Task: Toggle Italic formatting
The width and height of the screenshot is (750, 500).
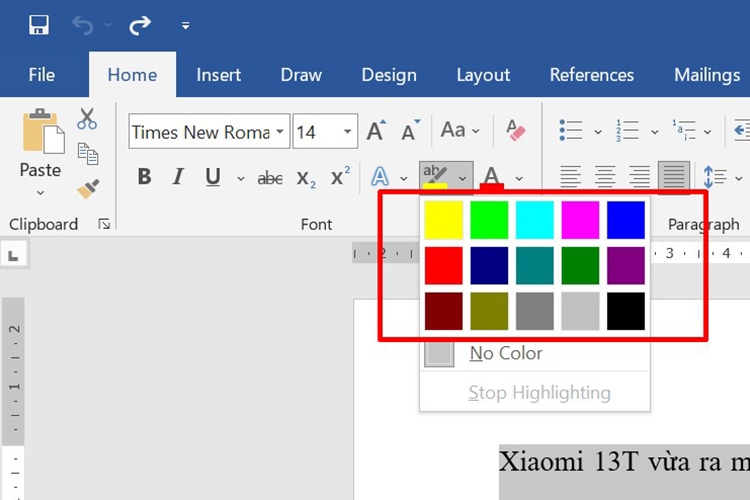Action: pos(178,177)
